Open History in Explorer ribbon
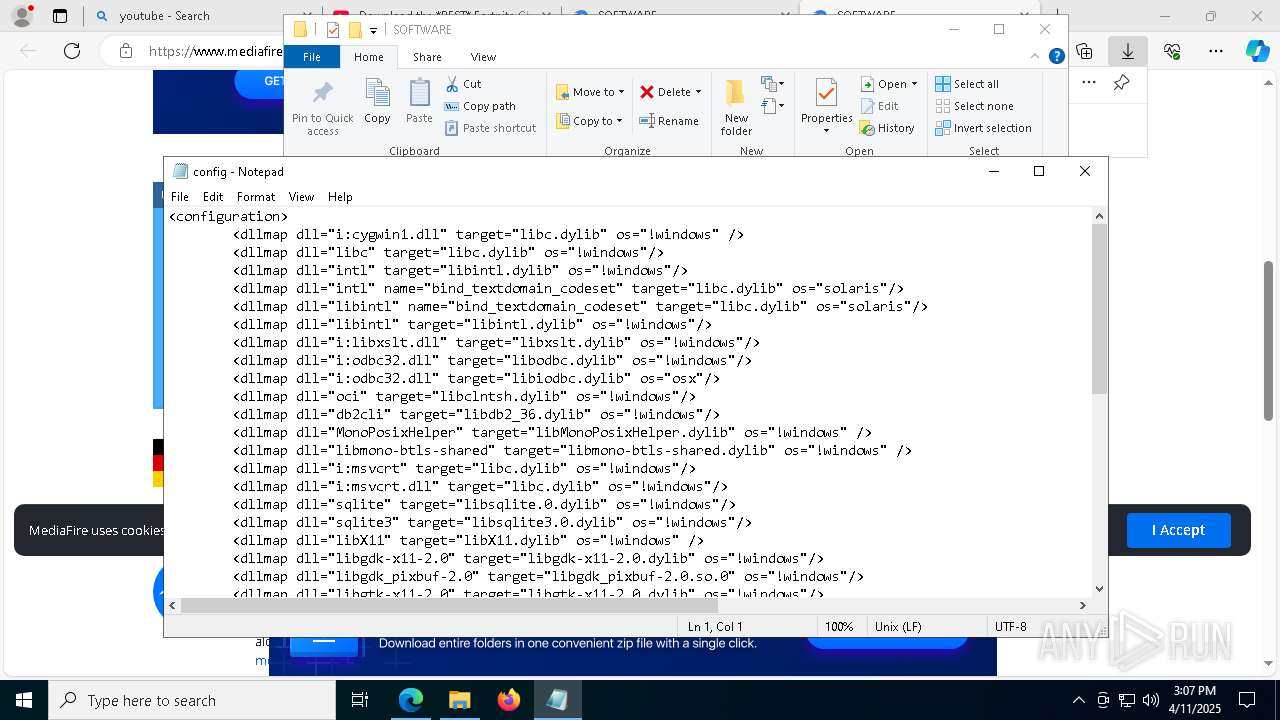The height and width of the screenshot is (720, 1280). (x=887, y=128)
